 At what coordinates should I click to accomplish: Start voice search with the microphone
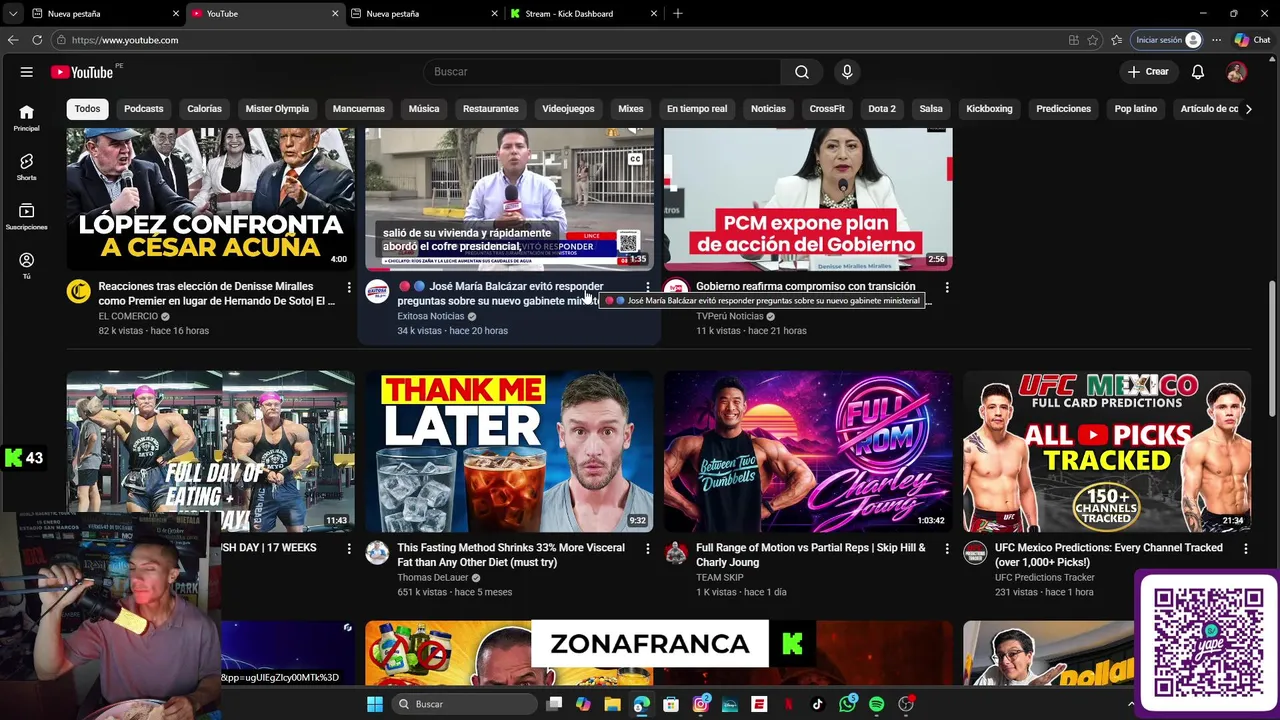(x=847, y=72)
